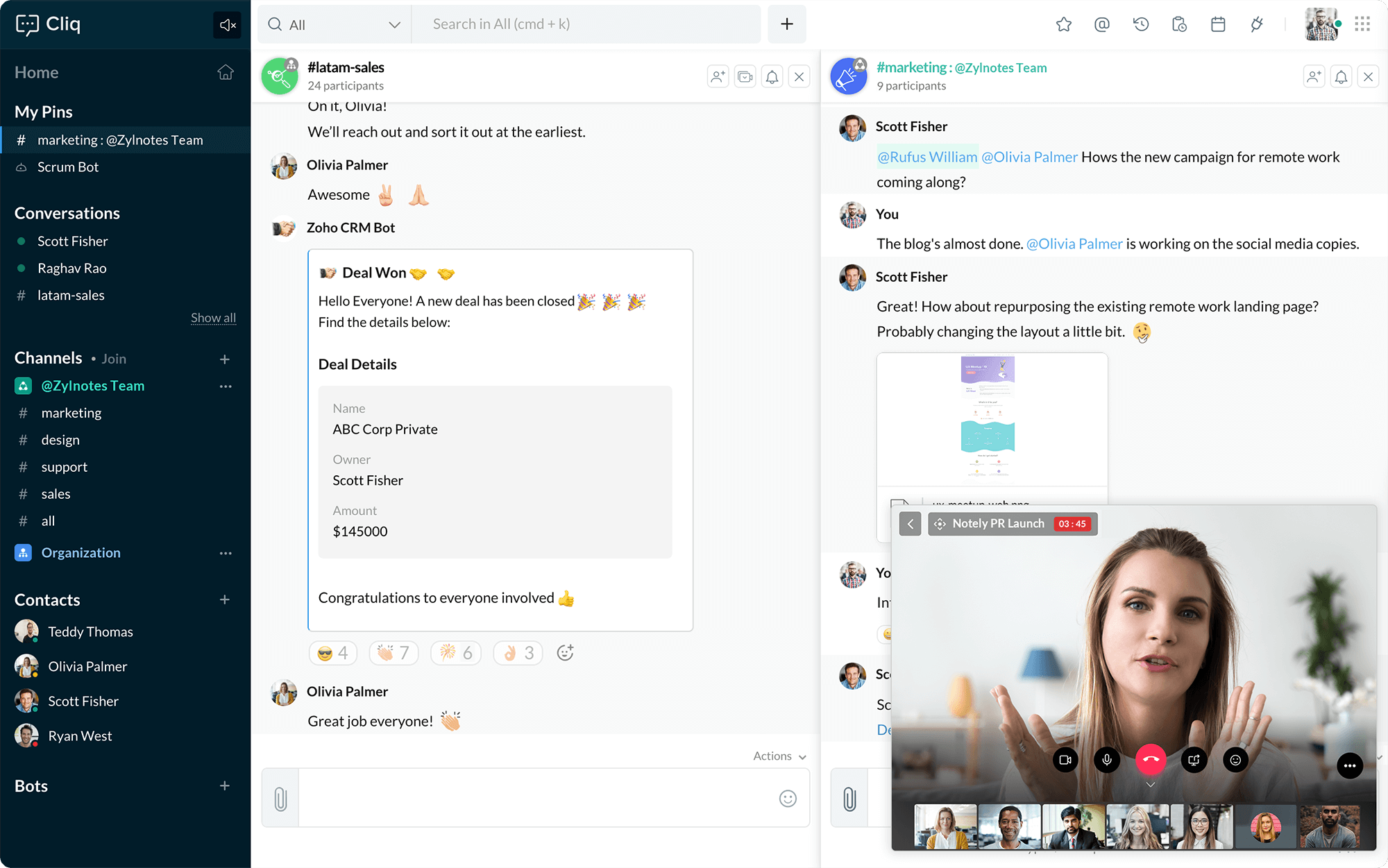Open Organization more options ellipsis
The width and height of the screenshot is (1388, 868).
click(226, 553)
